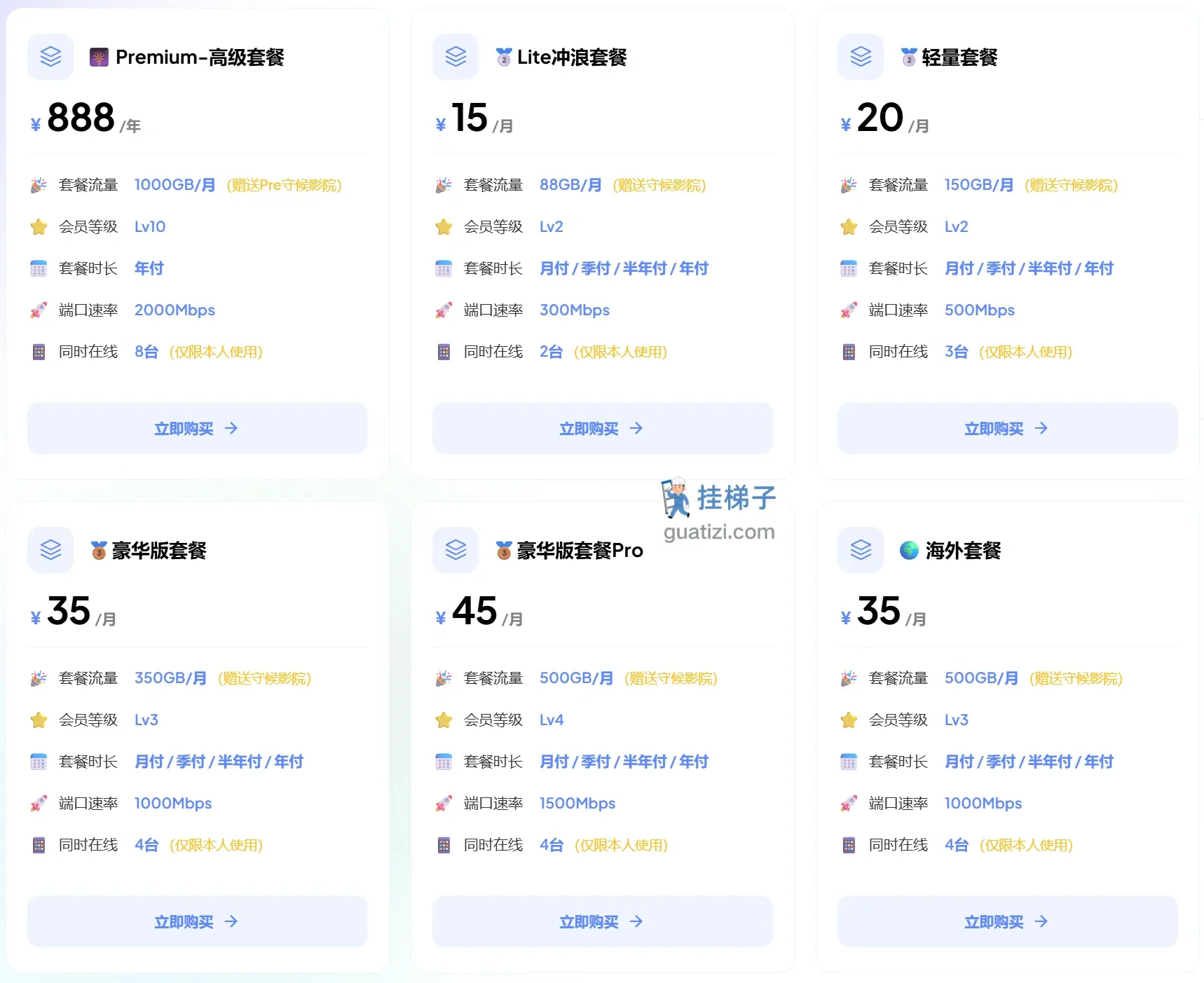Open the 赠送守候影院 link on Lite冲浪套餐
Viewport: 1204px width, 983px height.
point(659,186)
